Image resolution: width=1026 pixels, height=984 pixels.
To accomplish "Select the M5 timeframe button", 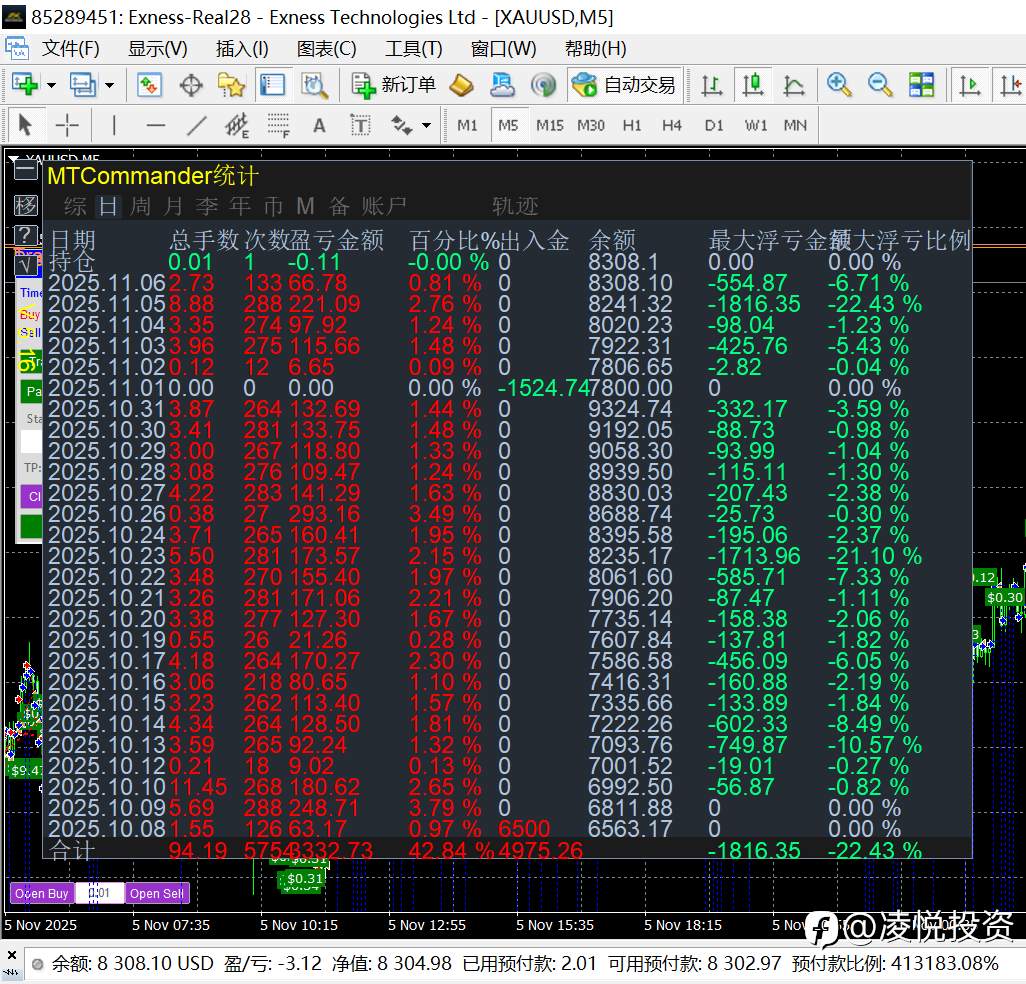I will [508, 125].
